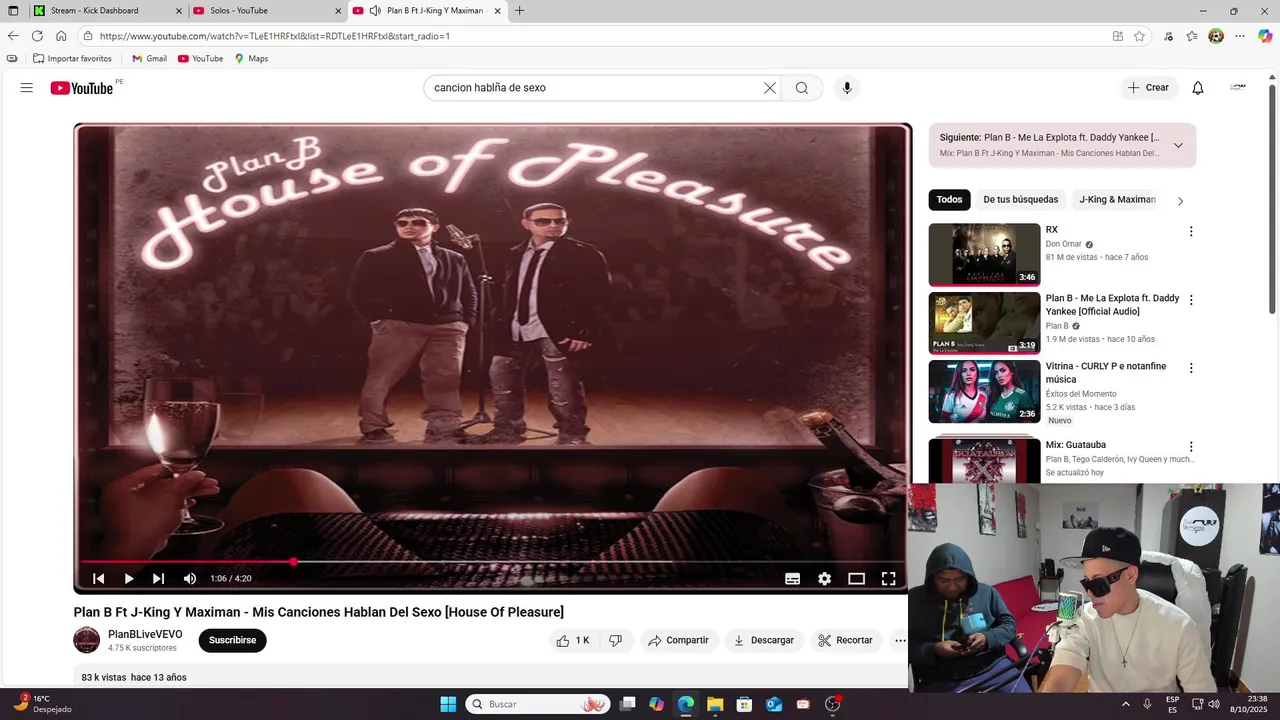Dislike the video
This screenshot has width=1280, height=720.
(x=615, y=641)
